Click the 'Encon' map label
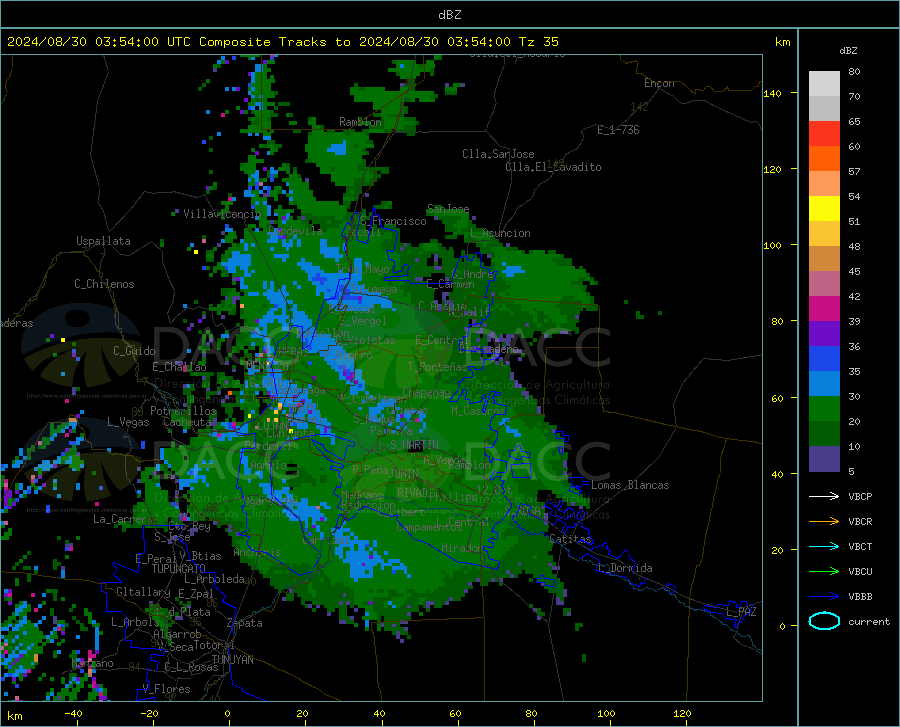900x727 pixels. click(659, 83)
